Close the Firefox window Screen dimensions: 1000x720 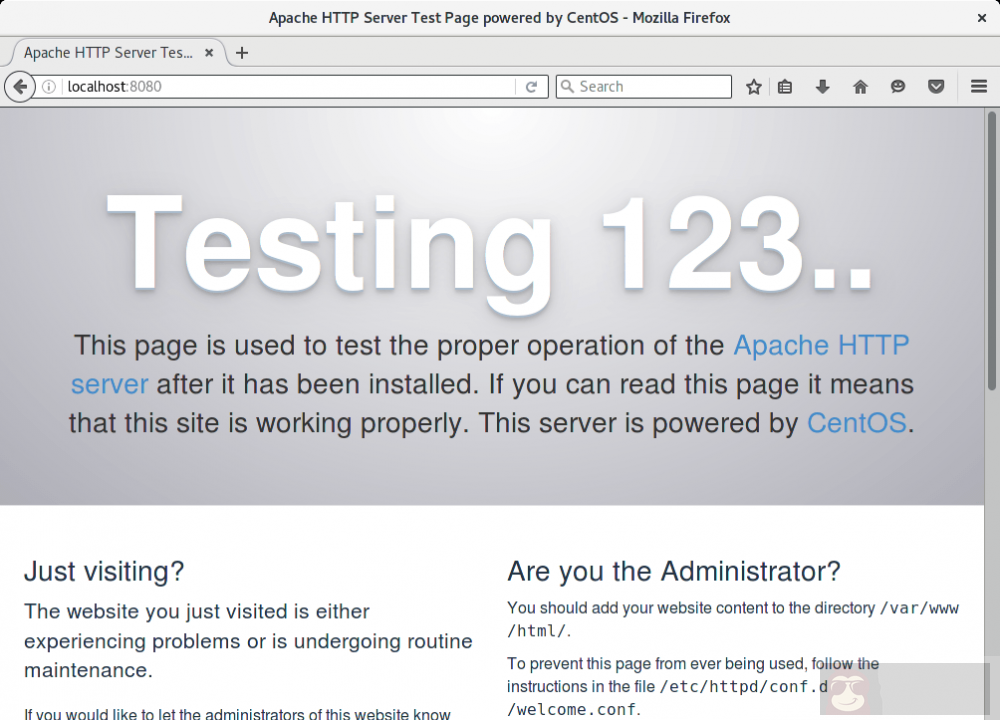click(982, 18)
